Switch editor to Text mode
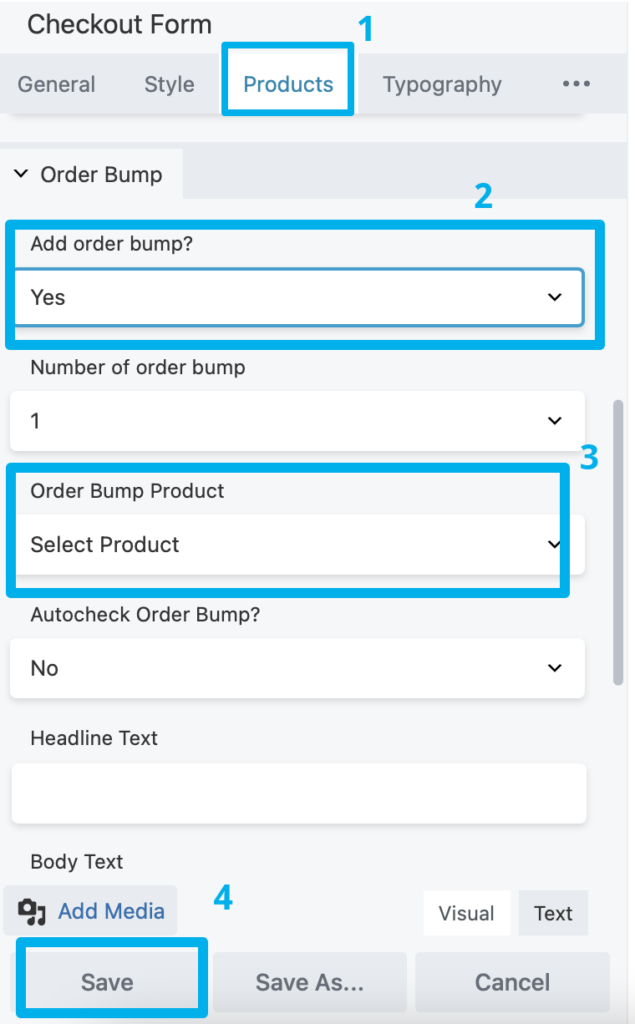This screenshot has width=635, height=1024. (x=553, y=913)
